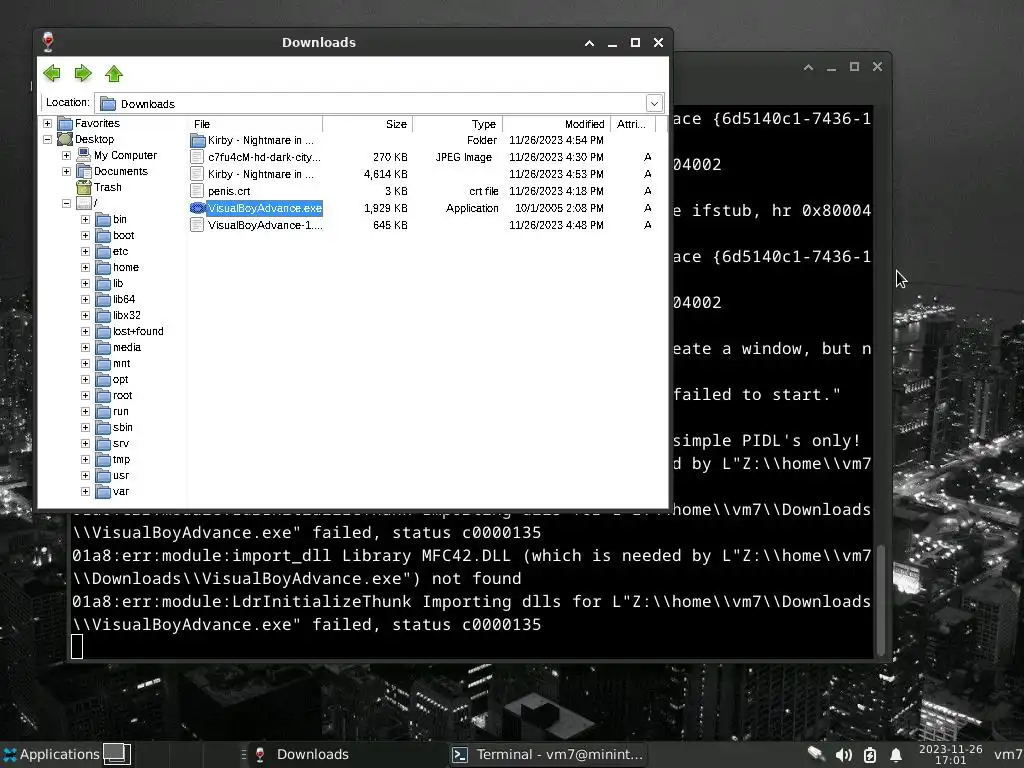Expand the Favorites tree node
The height and width of the screenshot is (768, 1024).
(47, 123)
